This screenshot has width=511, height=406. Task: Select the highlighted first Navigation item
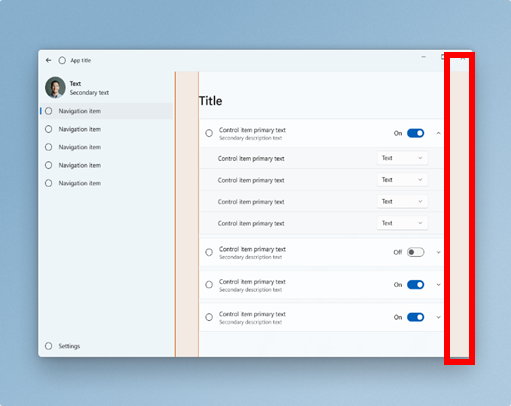point(106,111)
